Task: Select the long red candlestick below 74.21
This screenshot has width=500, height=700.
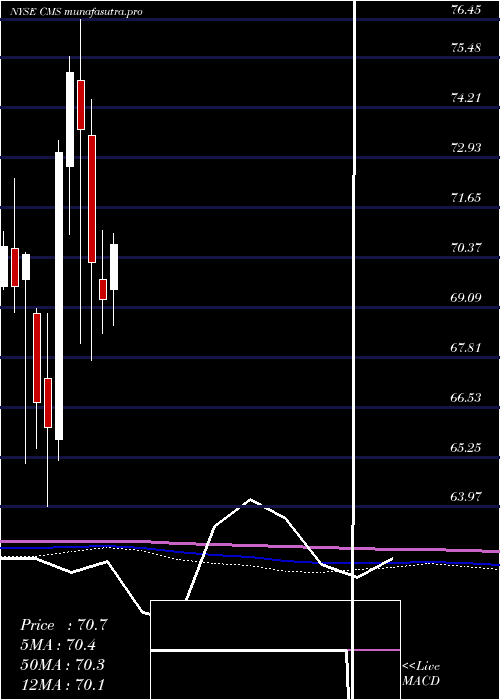Action: [92, 199]
